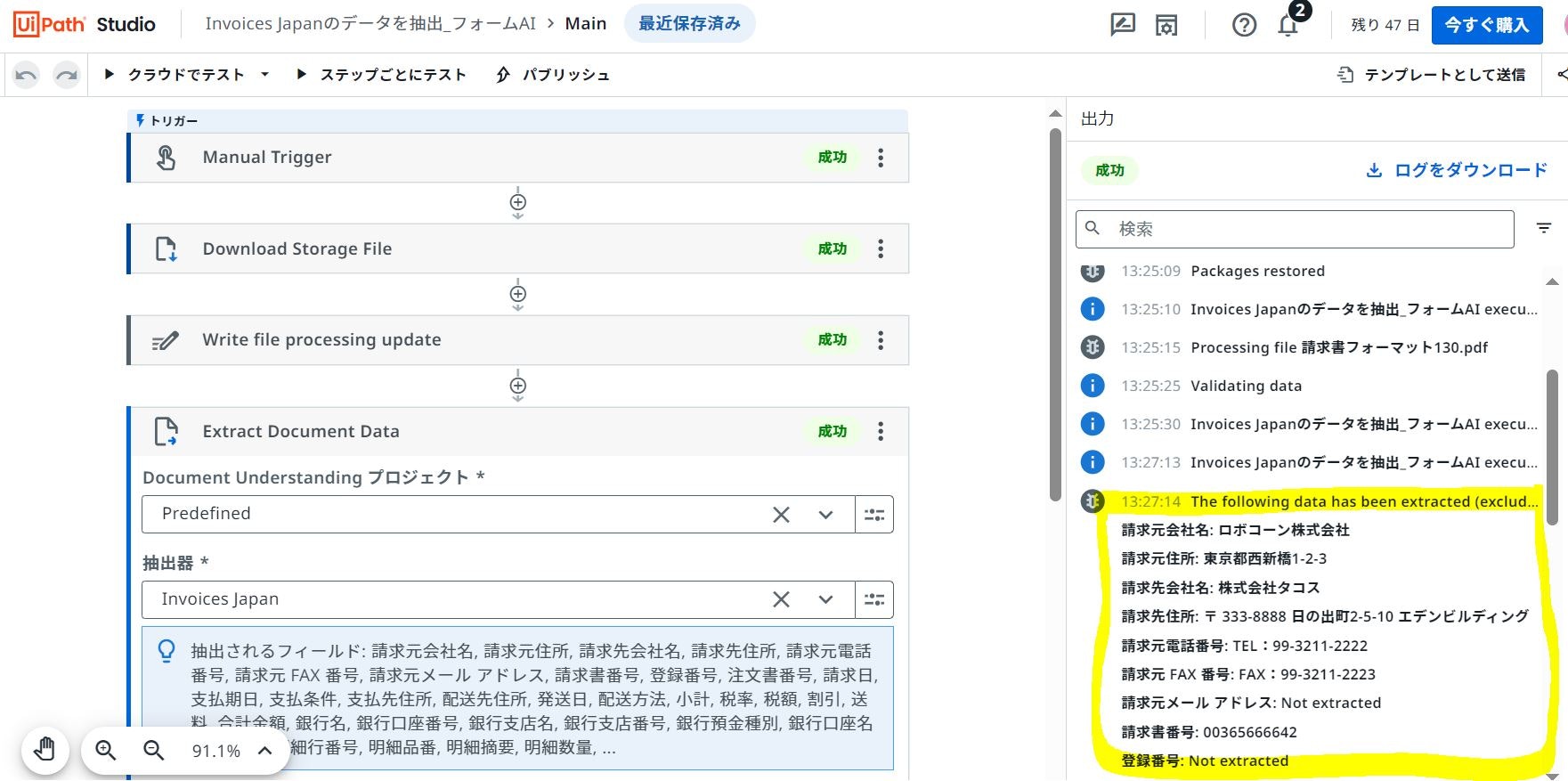Select the Processing file 請求書フォーマット130.pdf log
The image size is (1568, 781).
pos(1309,347)
